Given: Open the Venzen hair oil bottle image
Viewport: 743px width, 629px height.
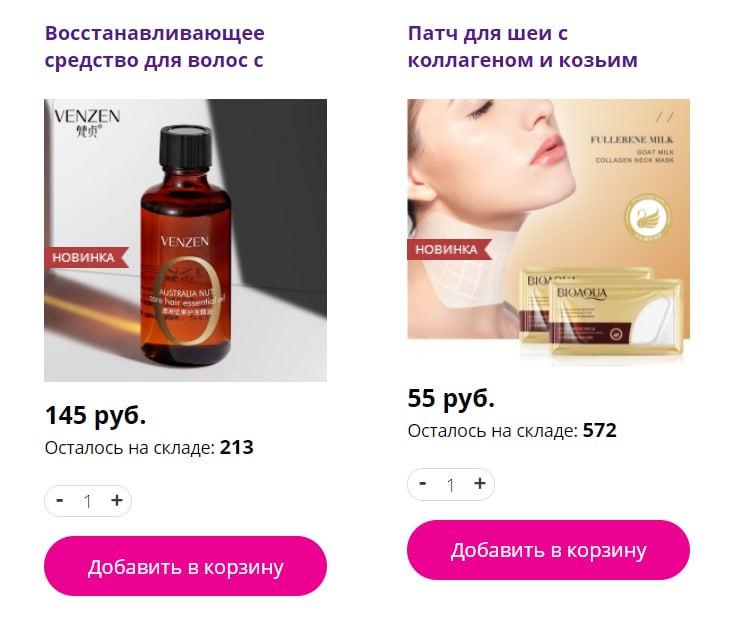Looking at the screenshot, I should [x=185, y=240].
